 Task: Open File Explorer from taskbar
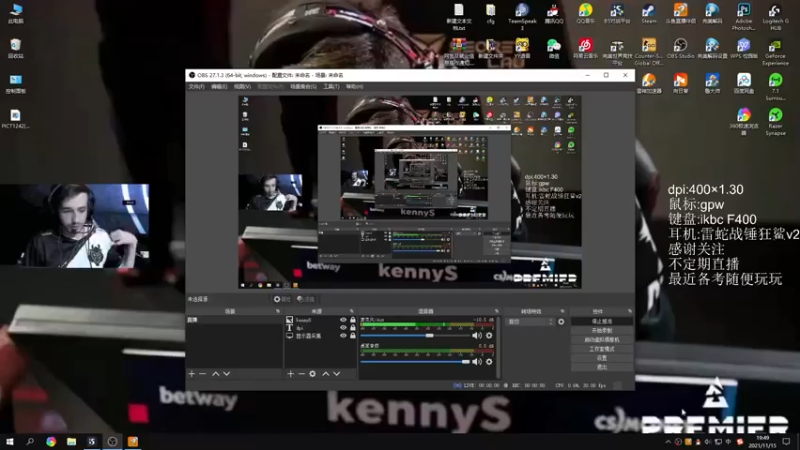click(71, 441)
